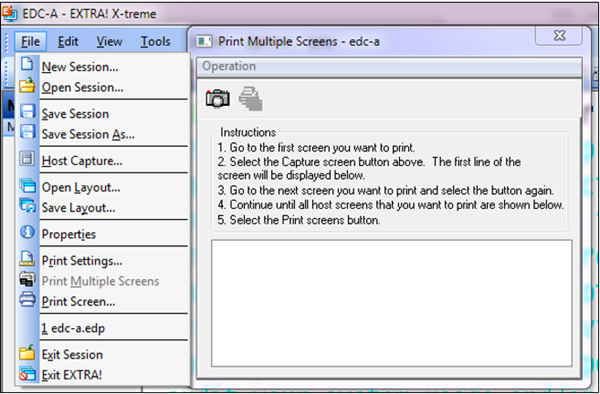Open the View menu

pos(109,41)
